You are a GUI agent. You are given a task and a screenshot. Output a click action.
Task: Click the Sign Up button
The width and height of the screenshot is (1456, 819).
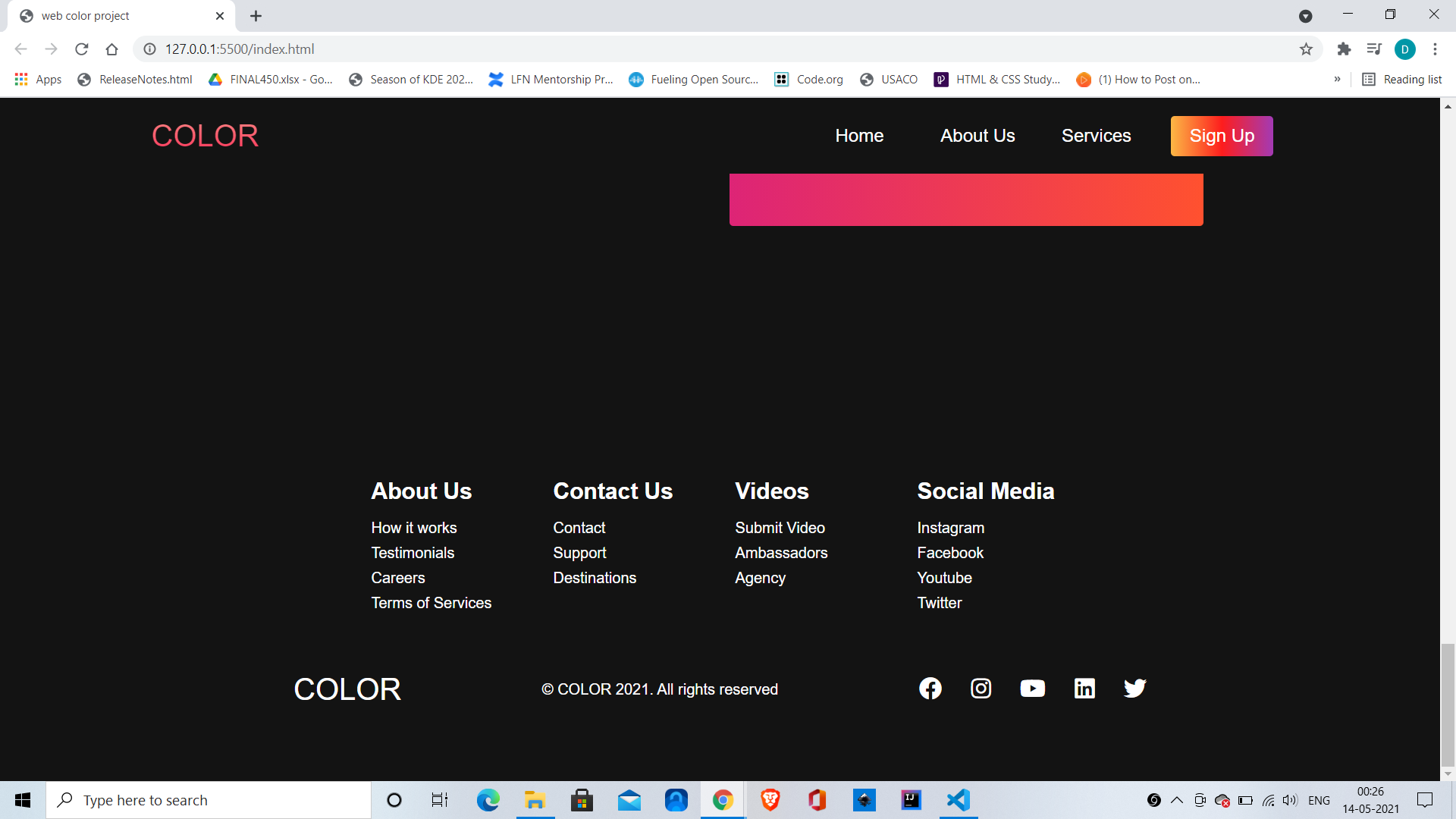coord(1222,136)
